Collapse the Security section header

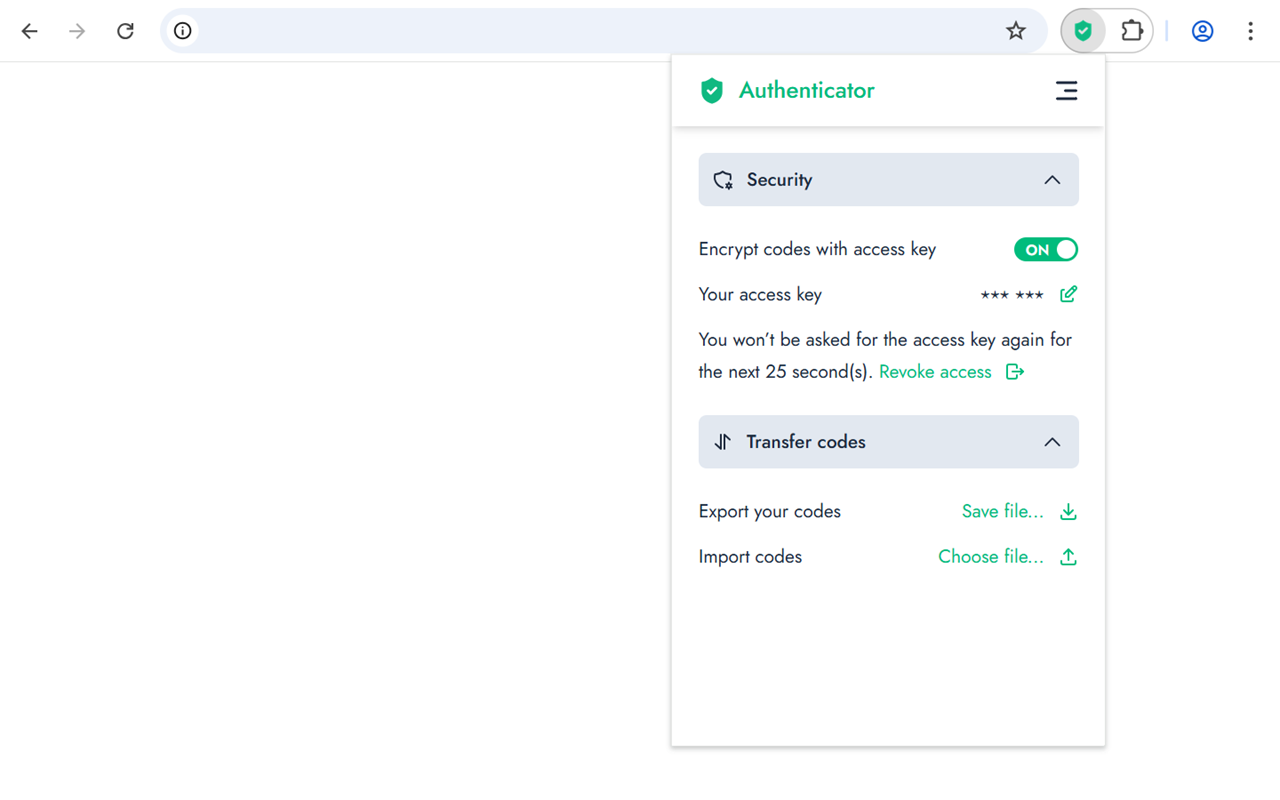[x=888, y=180]
